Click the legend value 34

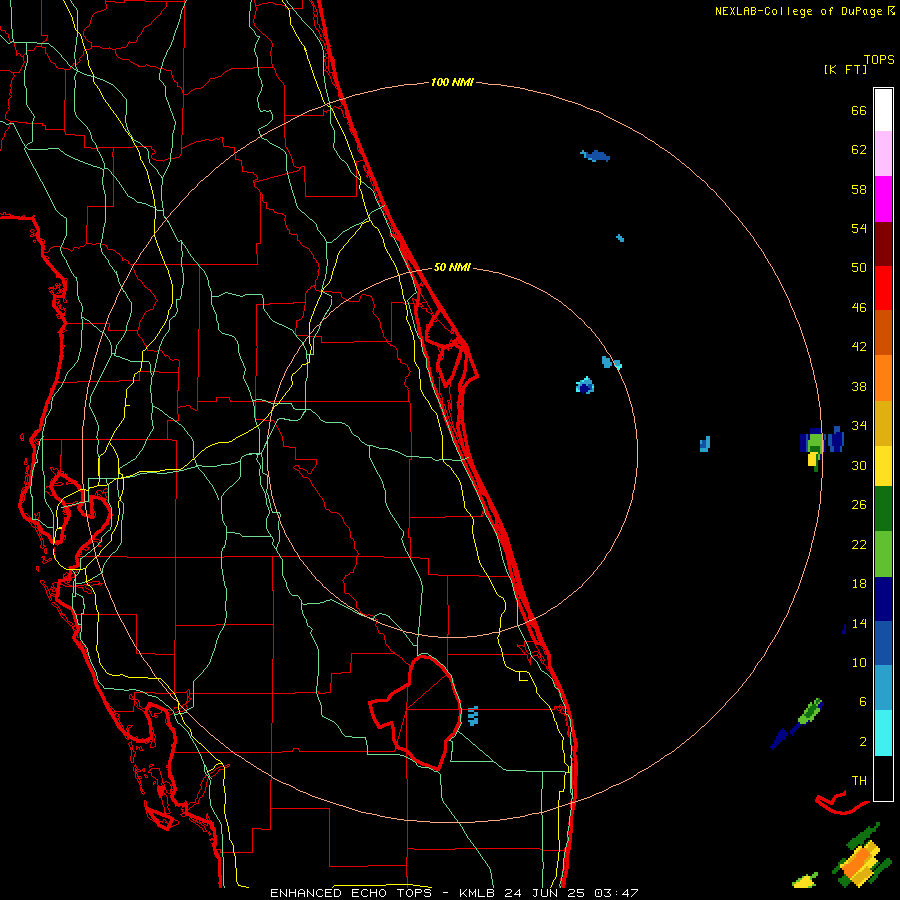(x=859, y=426)
